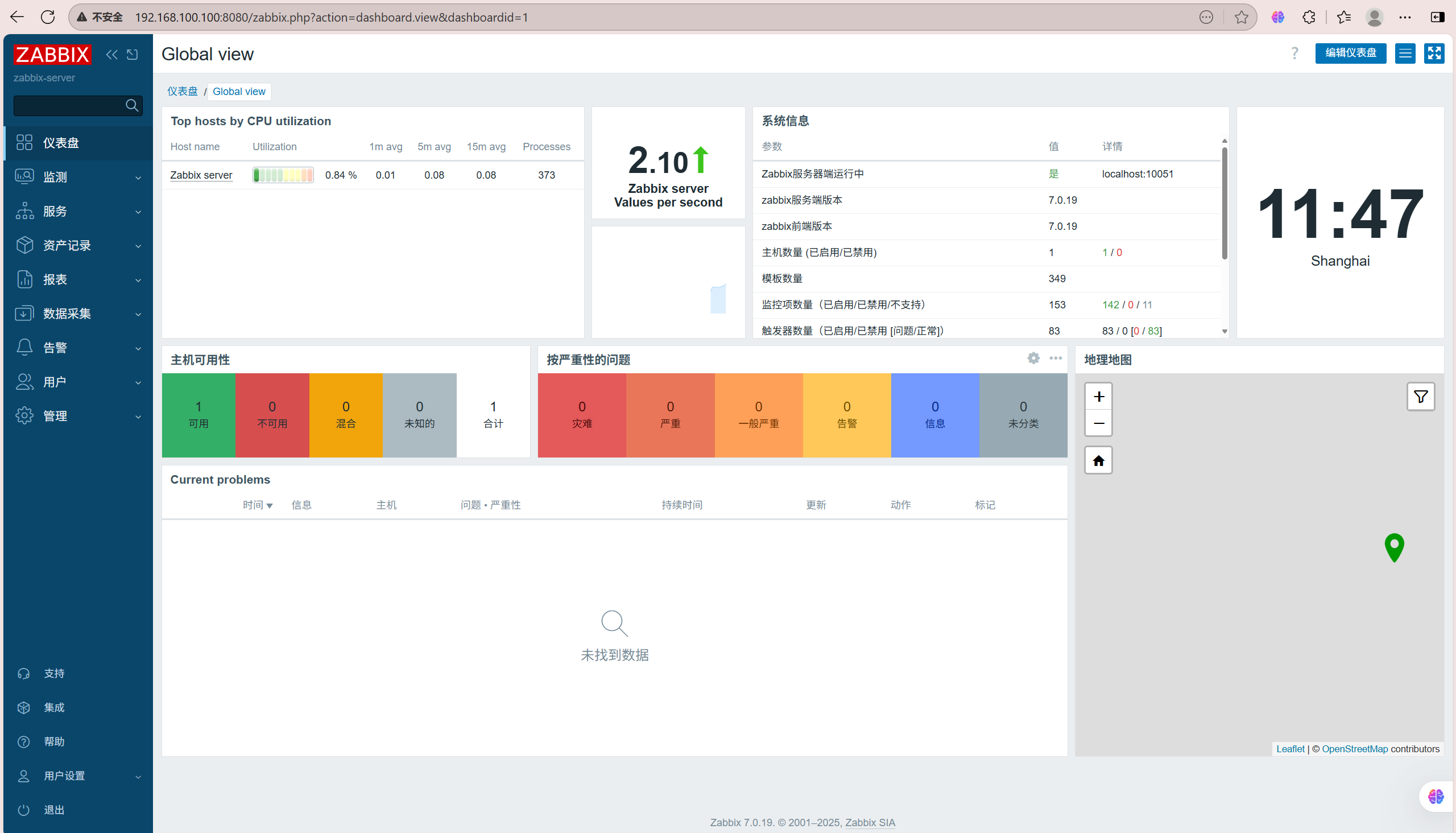This screenshot has width=1456, height=833.
Task: Click the map filter funnel icon
Action: (1420, 397)
